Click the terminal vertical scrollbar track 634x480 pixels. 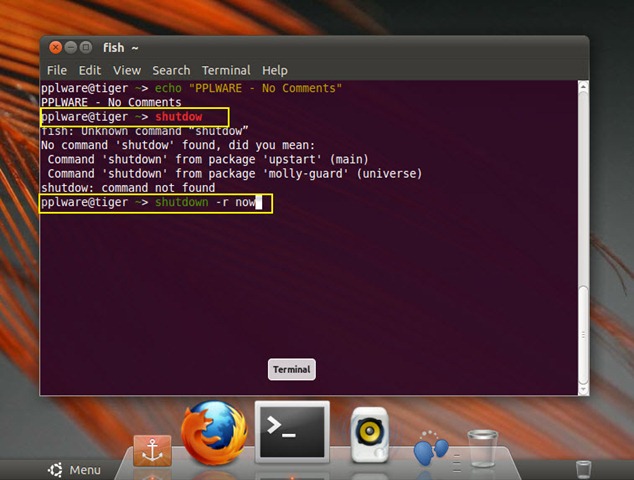[x=583, y=237]
